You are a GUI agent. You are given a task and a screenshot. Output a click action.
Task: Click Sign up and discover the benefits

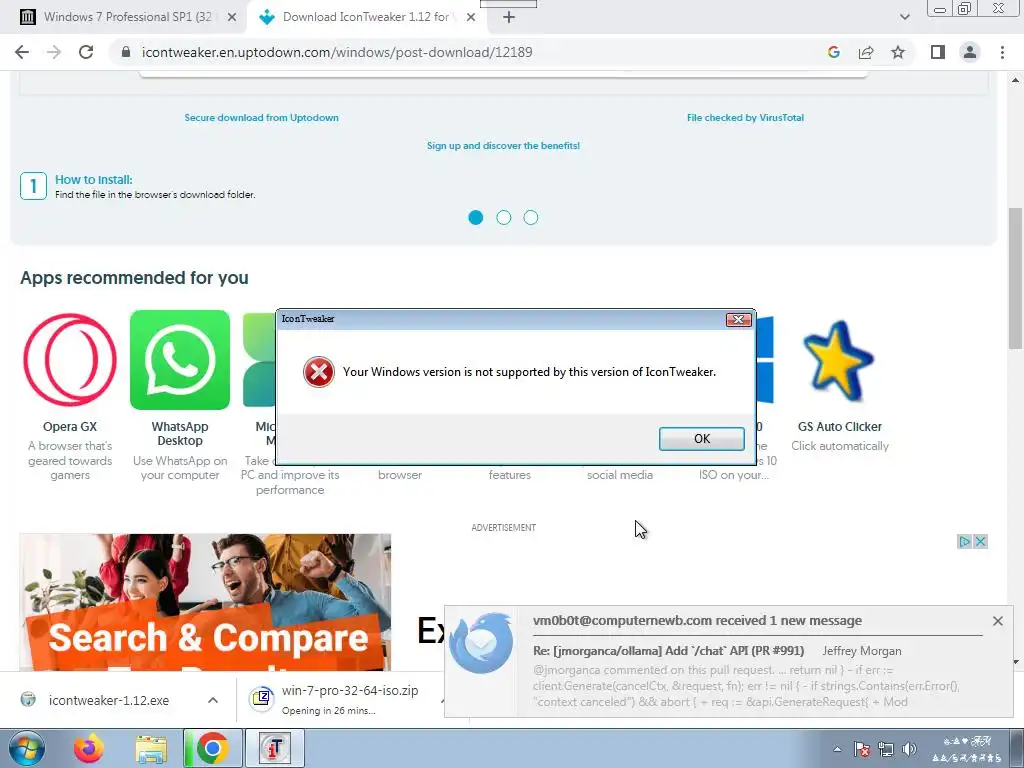(504, 146)
